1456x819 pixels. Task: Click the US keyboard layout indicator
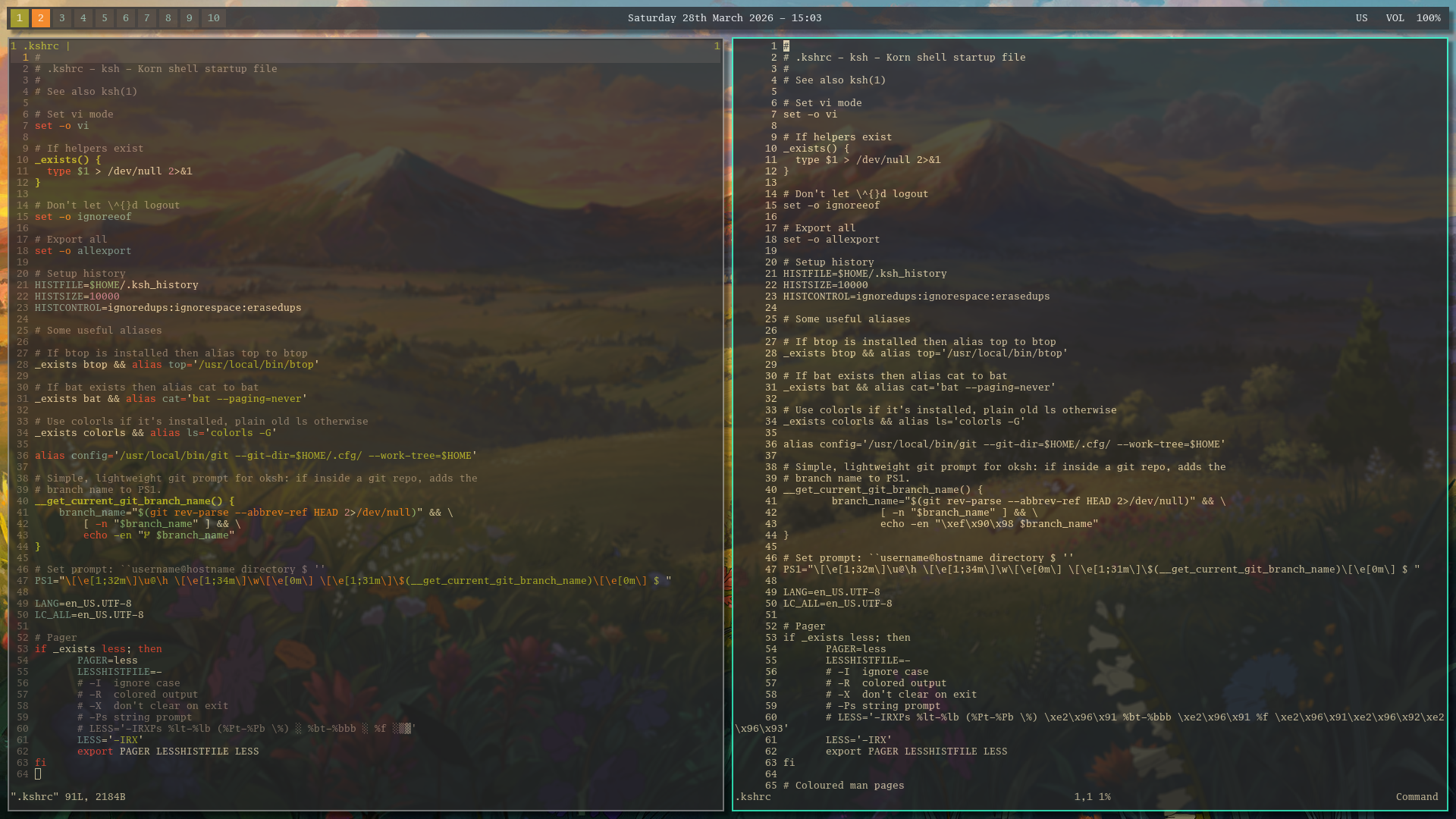pyautogui.click(x=1361, y=17)
